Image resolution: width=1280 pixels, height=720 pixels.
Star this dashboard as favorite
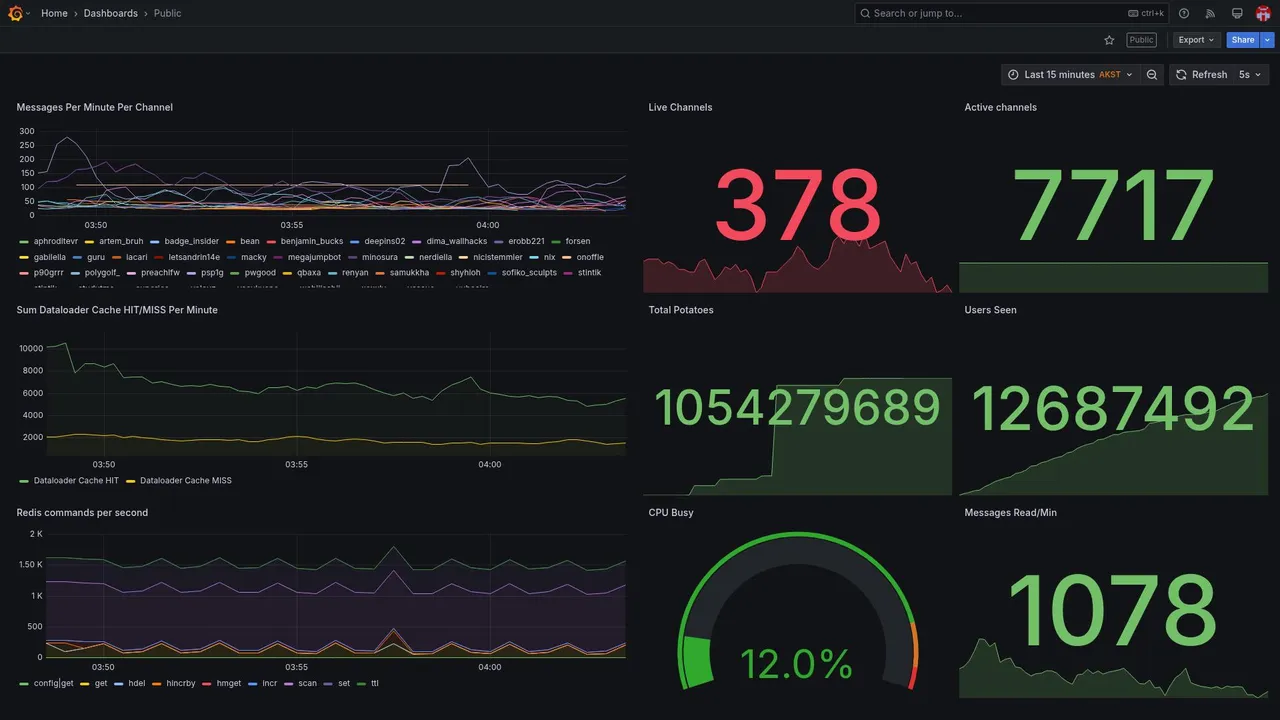1109,40
